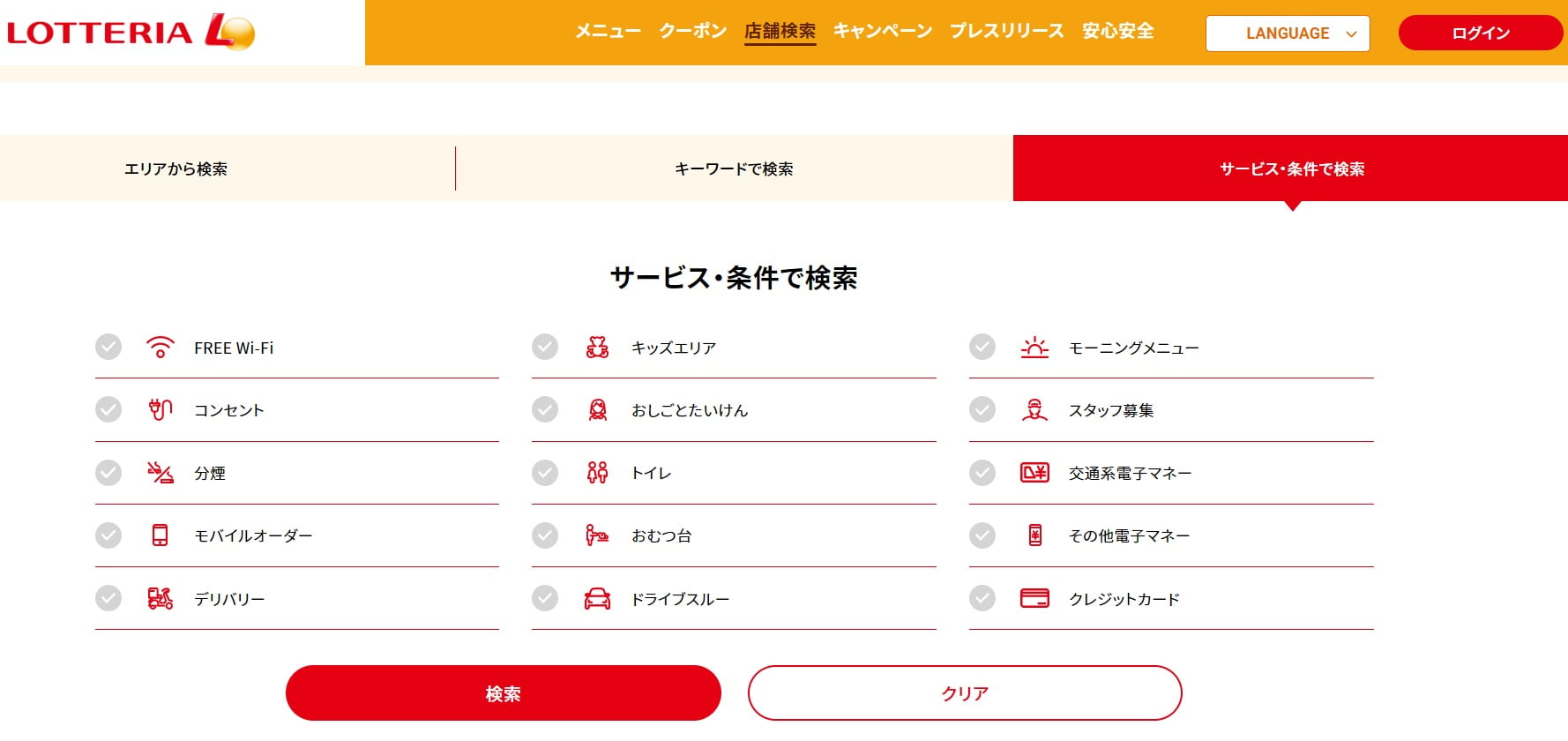The height and width of the screenshot is (741, 1568).
Task: Click the delivery scooter (デリバリー) icon
Action: tap(160, 599)
